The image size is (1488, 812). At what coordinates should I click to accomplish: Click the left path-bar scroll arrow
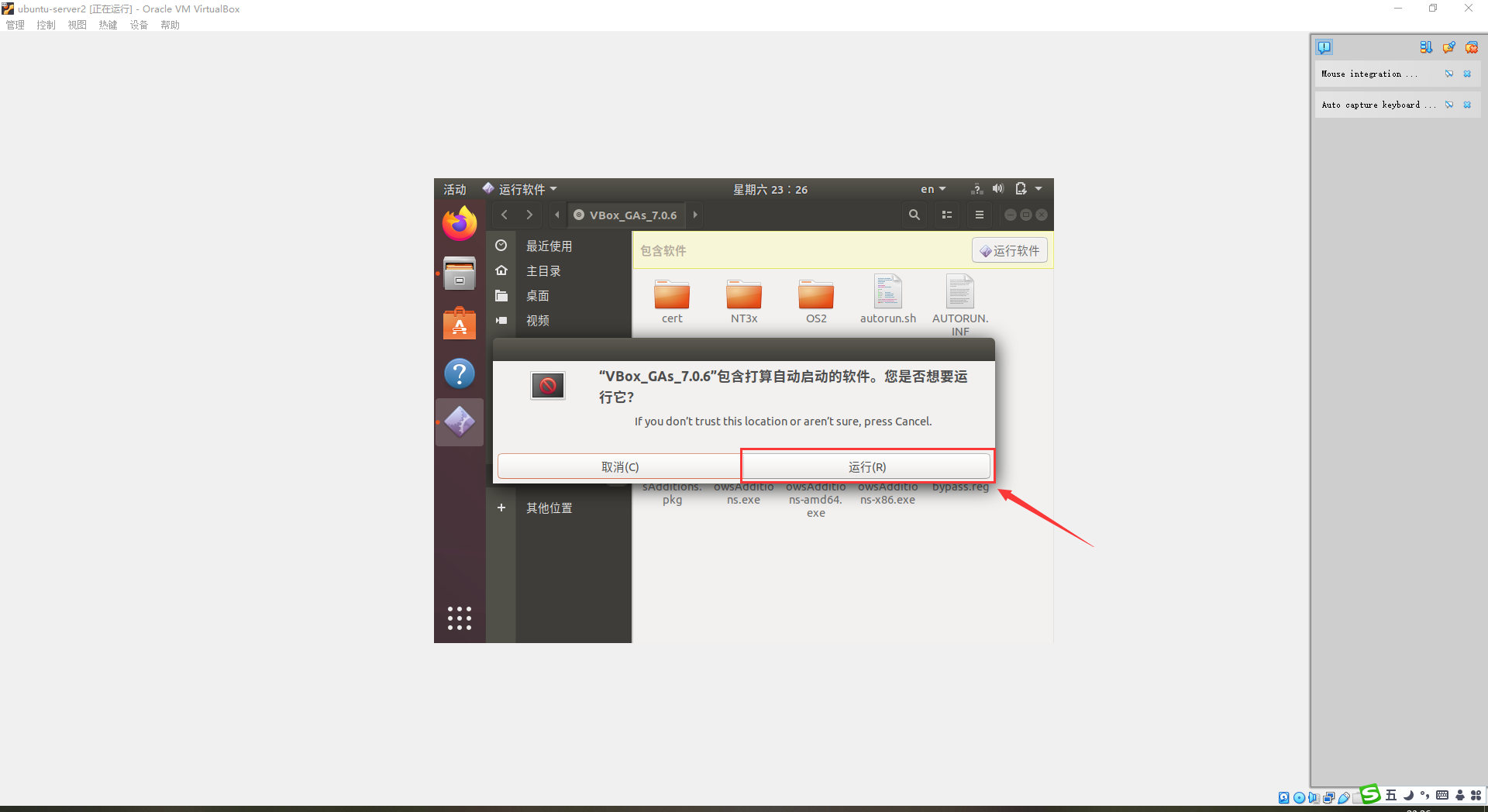pos(557,215)
